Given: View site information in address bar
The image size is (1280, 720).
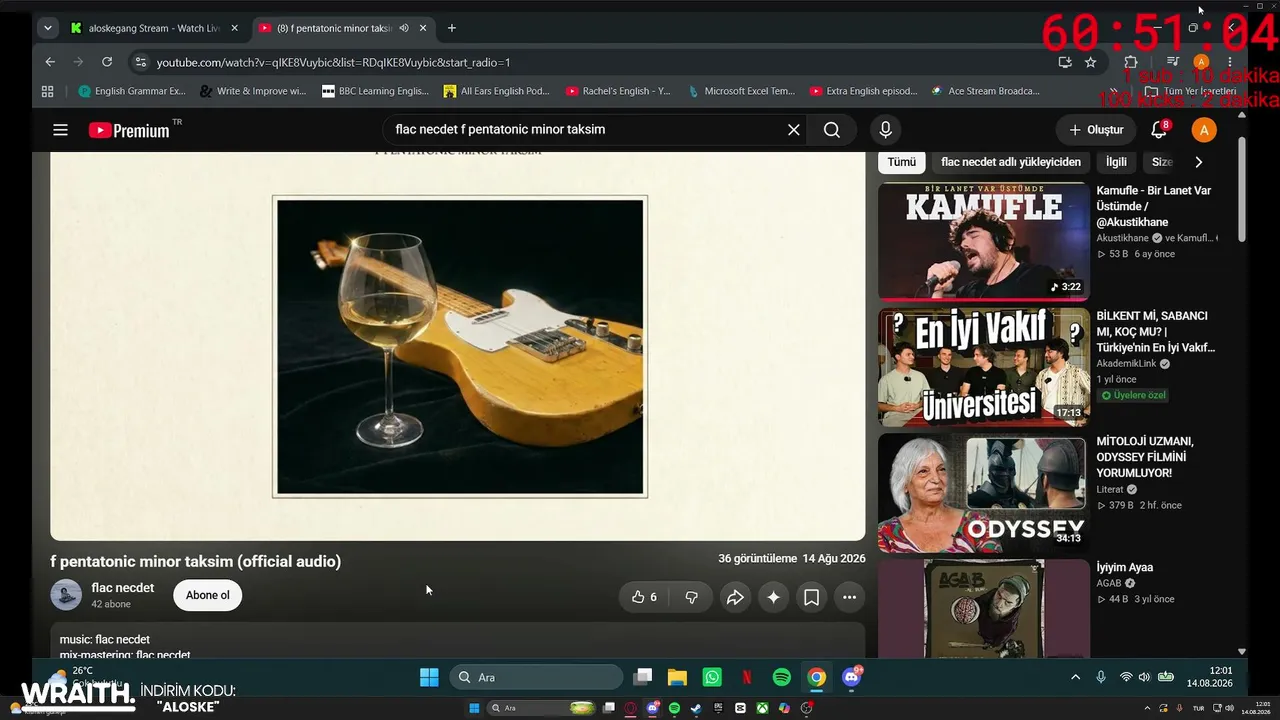Looking at the screenshot, I should [140, 62].
